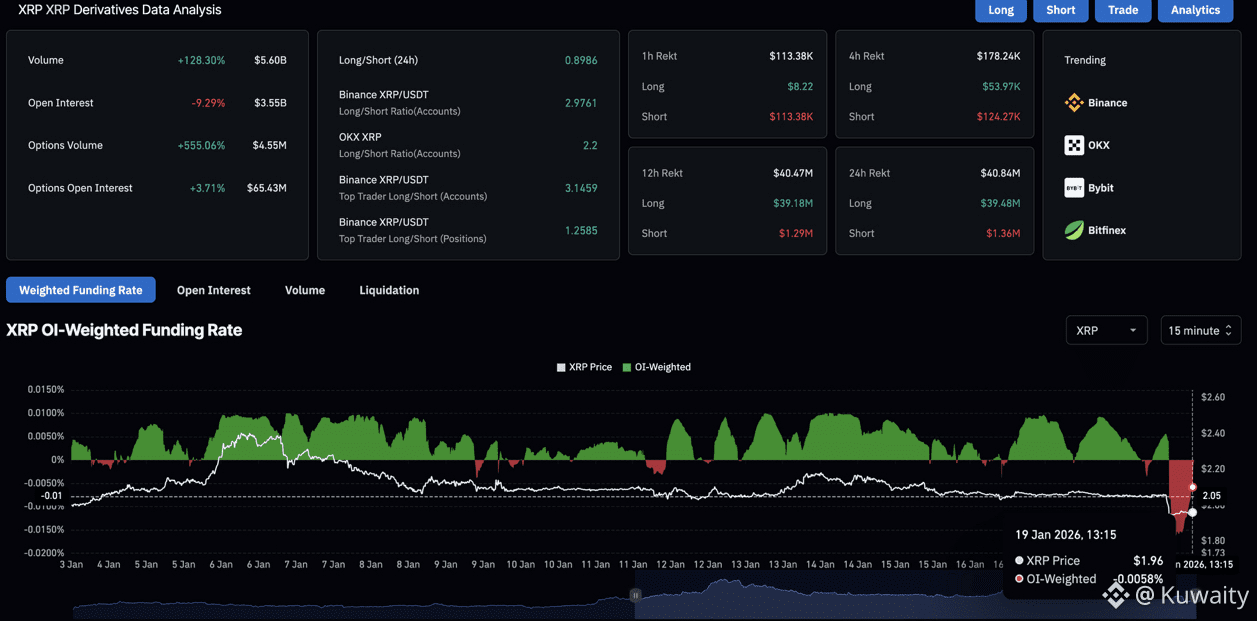Toggle XRP Price legend series

click(584, 367)
